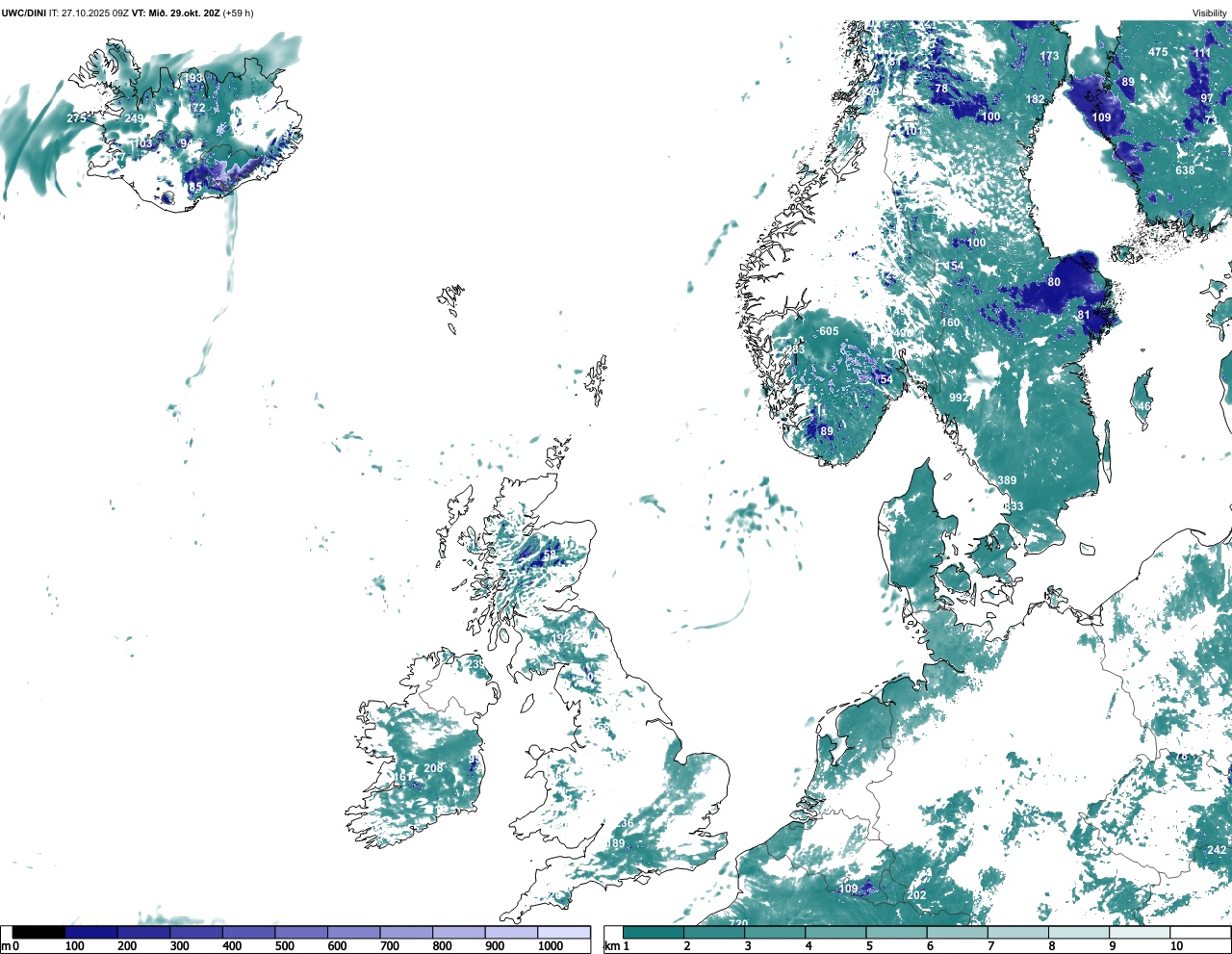Click the 300–400 m blue legend swatch
This screenshot has width=1232, height=954.
(x=196, y=932)
